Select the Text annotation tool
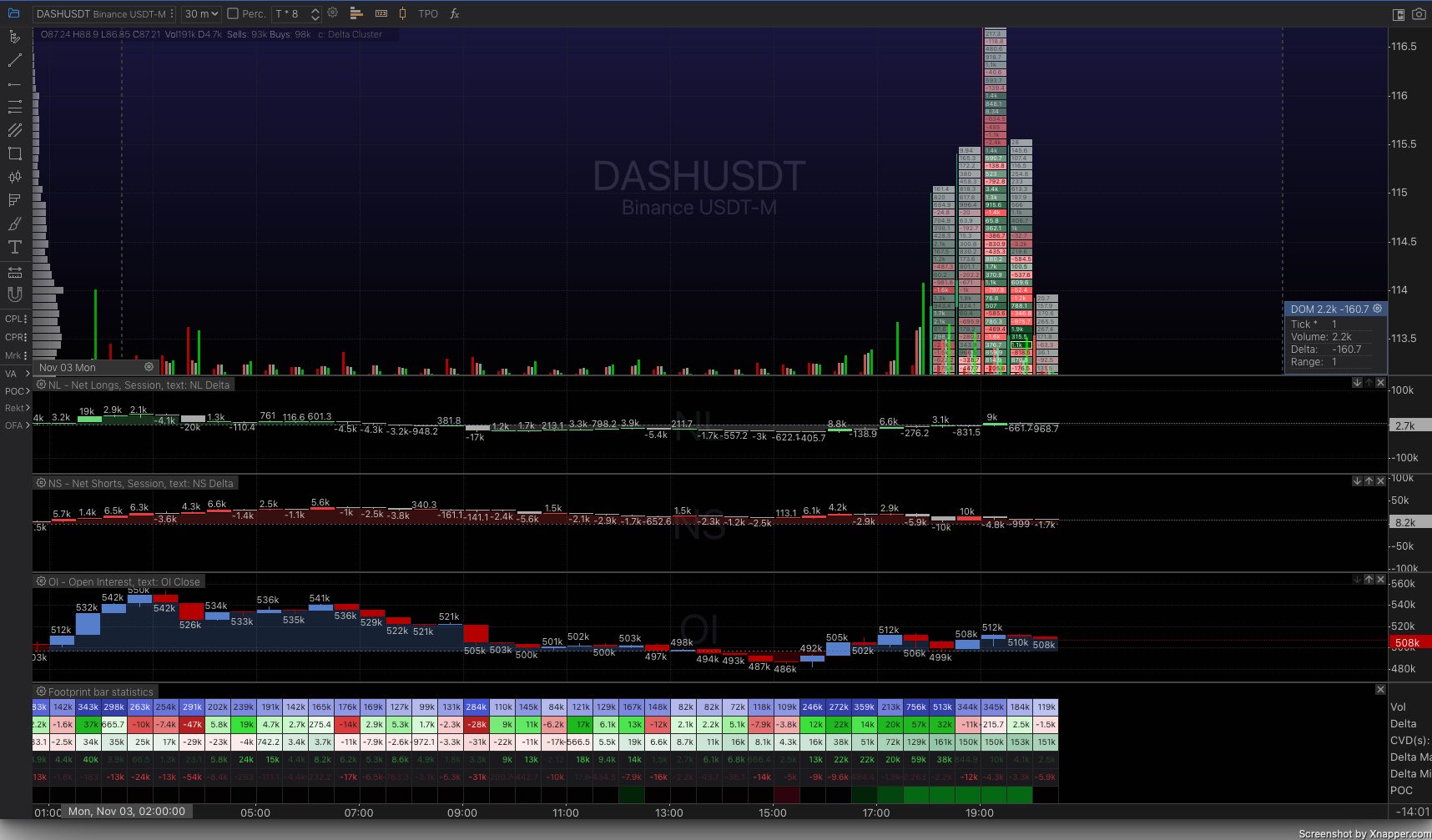1432x840 pixels. point(14,247)
